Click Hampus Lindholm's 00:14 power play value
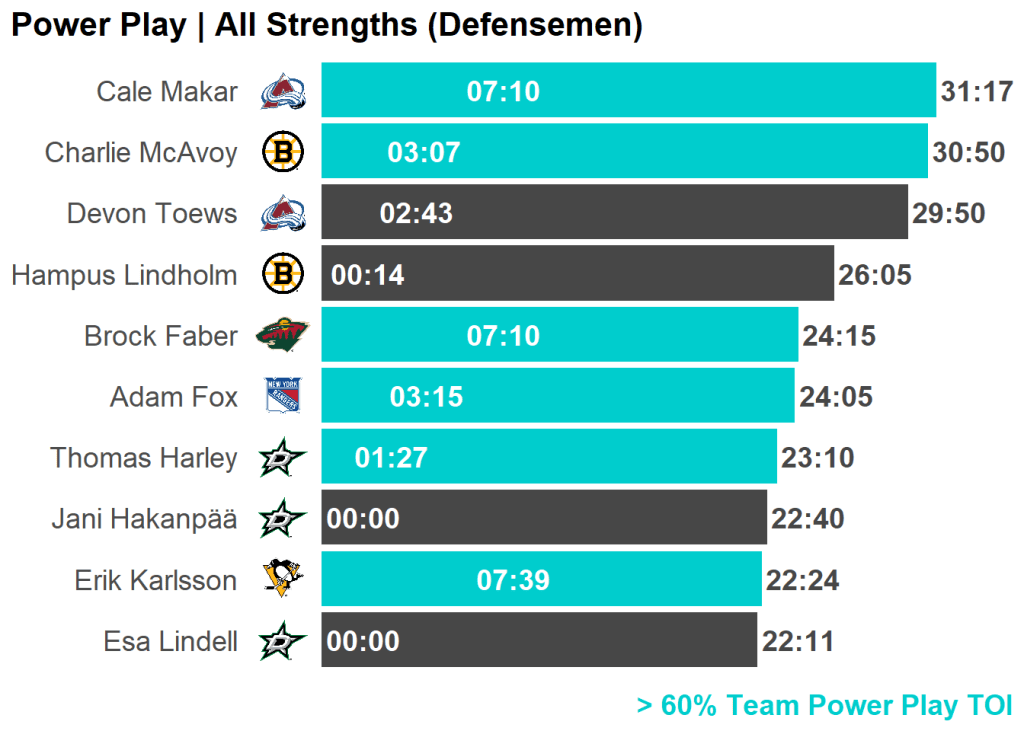Viewport: 1024px width, 731px height. (x=368, y=275)
